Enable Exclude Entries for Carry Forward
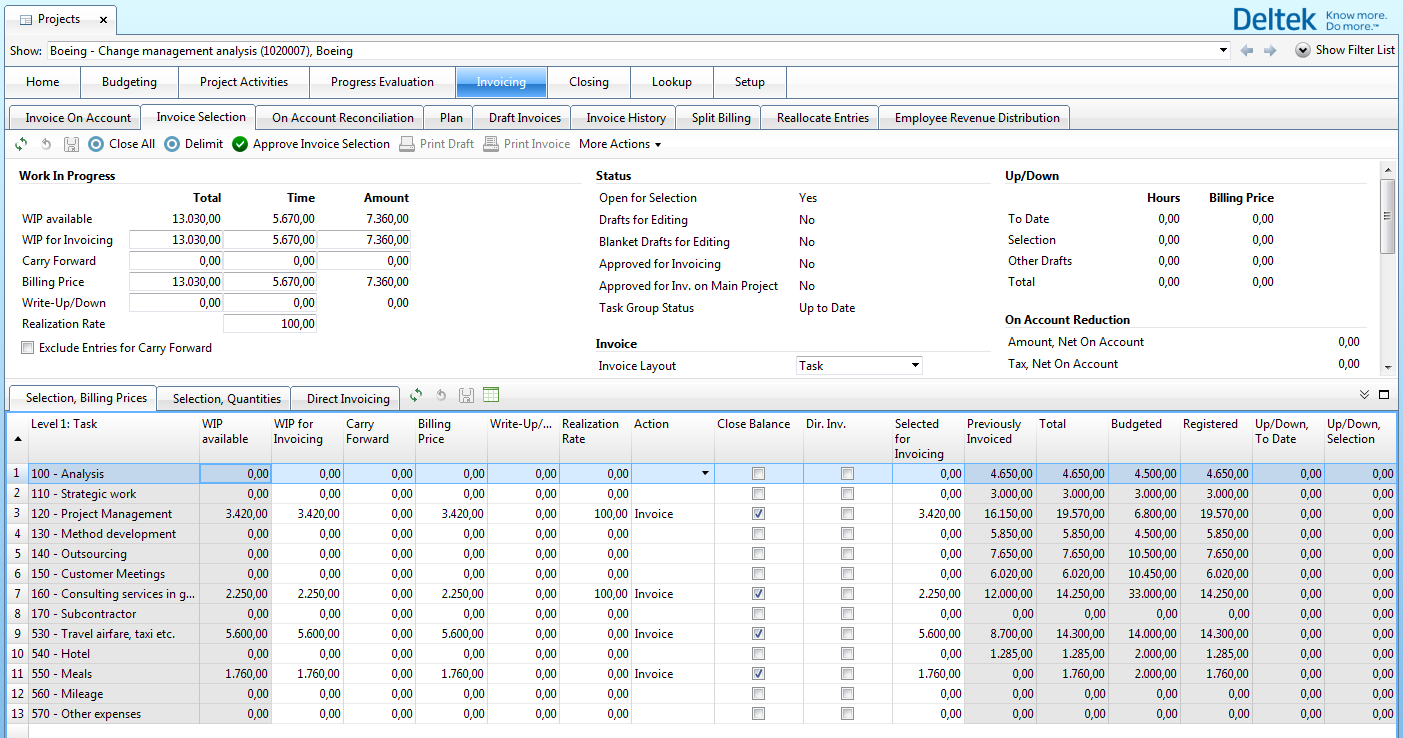 tap(27, 348)
